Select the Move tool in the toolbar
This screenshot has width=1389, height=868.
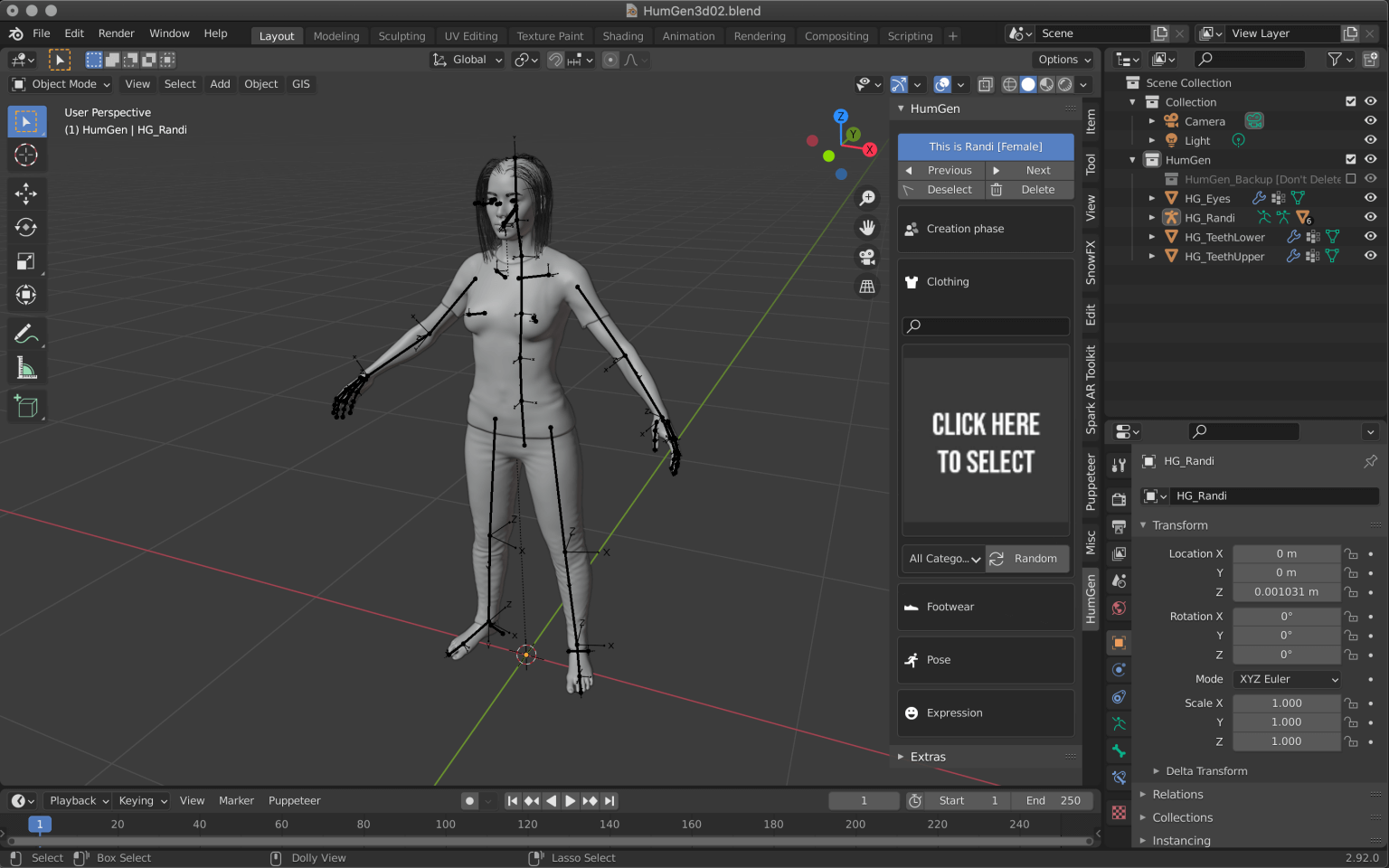click(25, 193)
